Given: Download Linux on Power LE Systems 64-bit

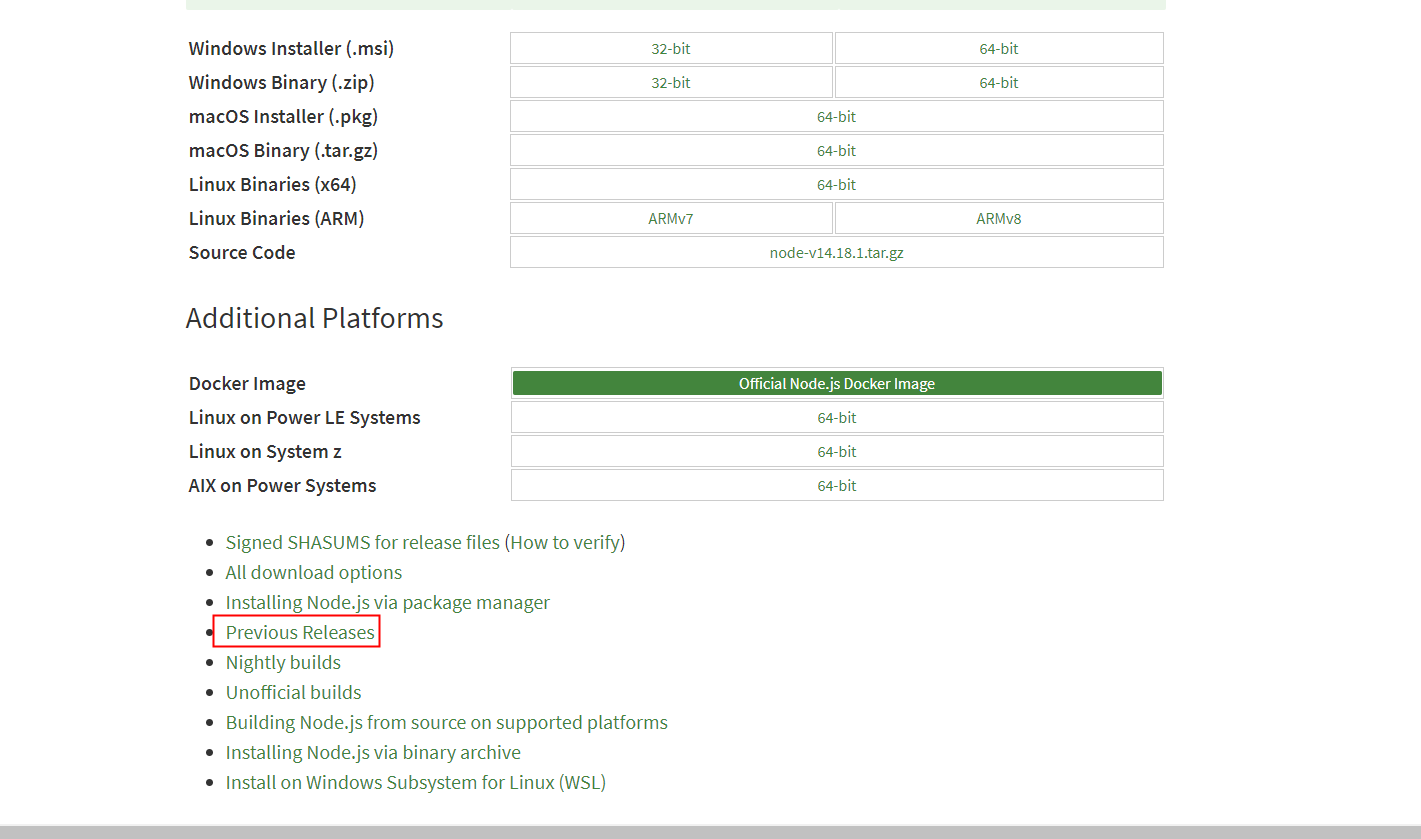Looking at the screenshot, I should tap(837, 417).
